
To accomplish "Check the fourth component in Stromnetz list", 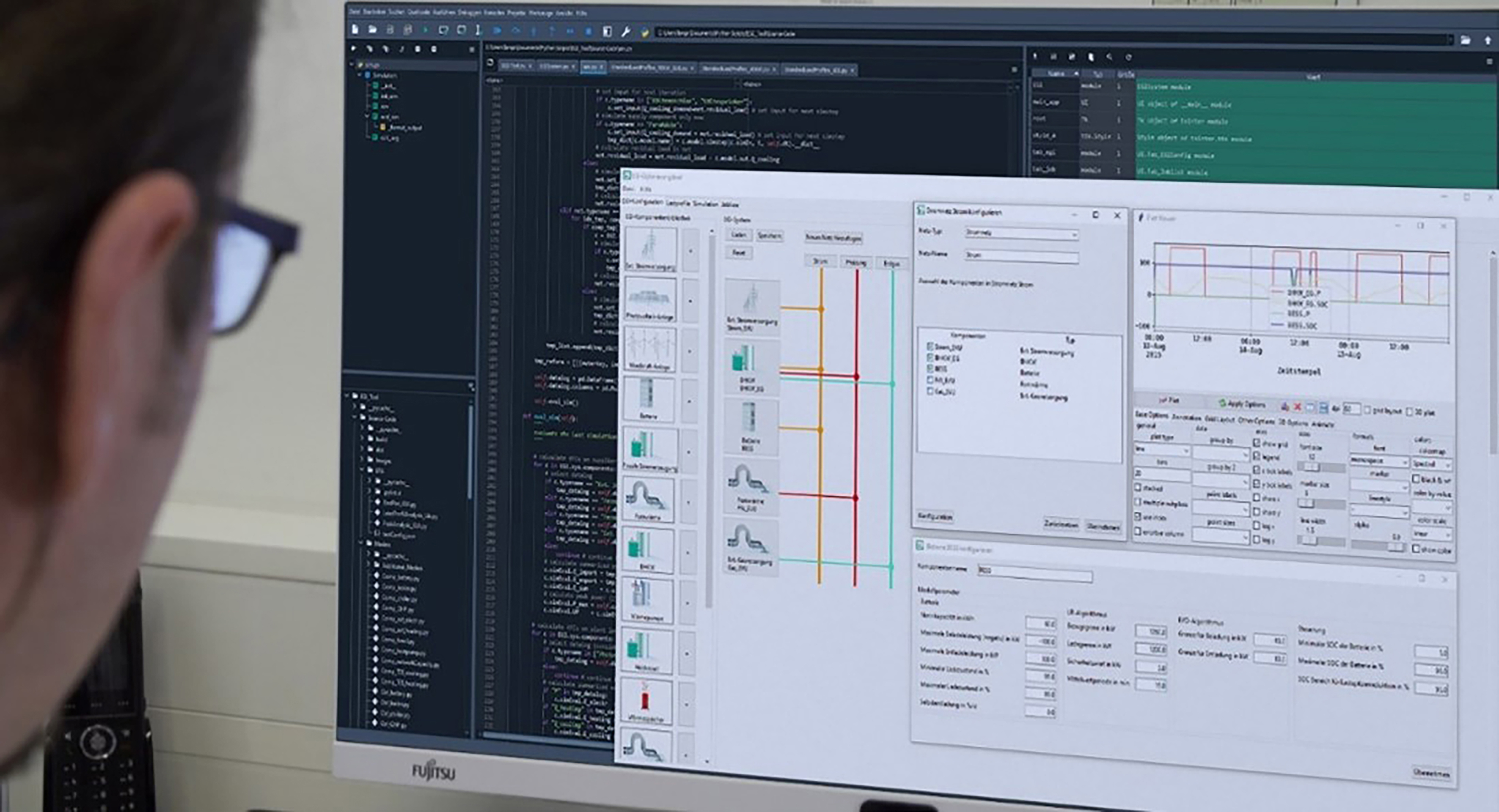I will [930, 380].
